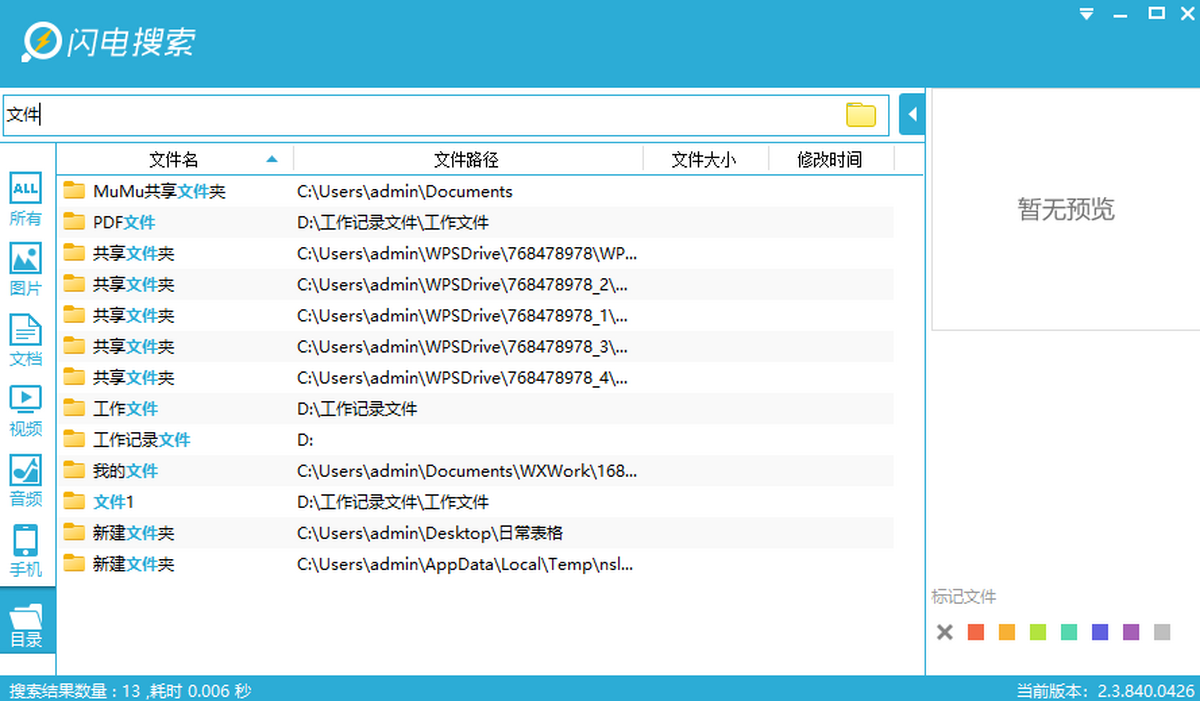Select the 手机 phone category
The width and height of the screenshot is (1200, 701).
tap(26, 550)
